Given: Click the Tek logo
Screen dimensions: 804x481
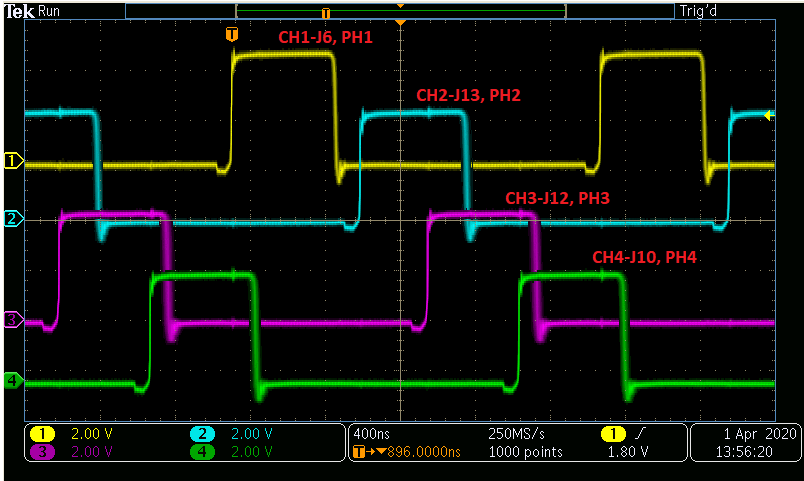Looking at the screenshot, I should [x=19, y=11].
